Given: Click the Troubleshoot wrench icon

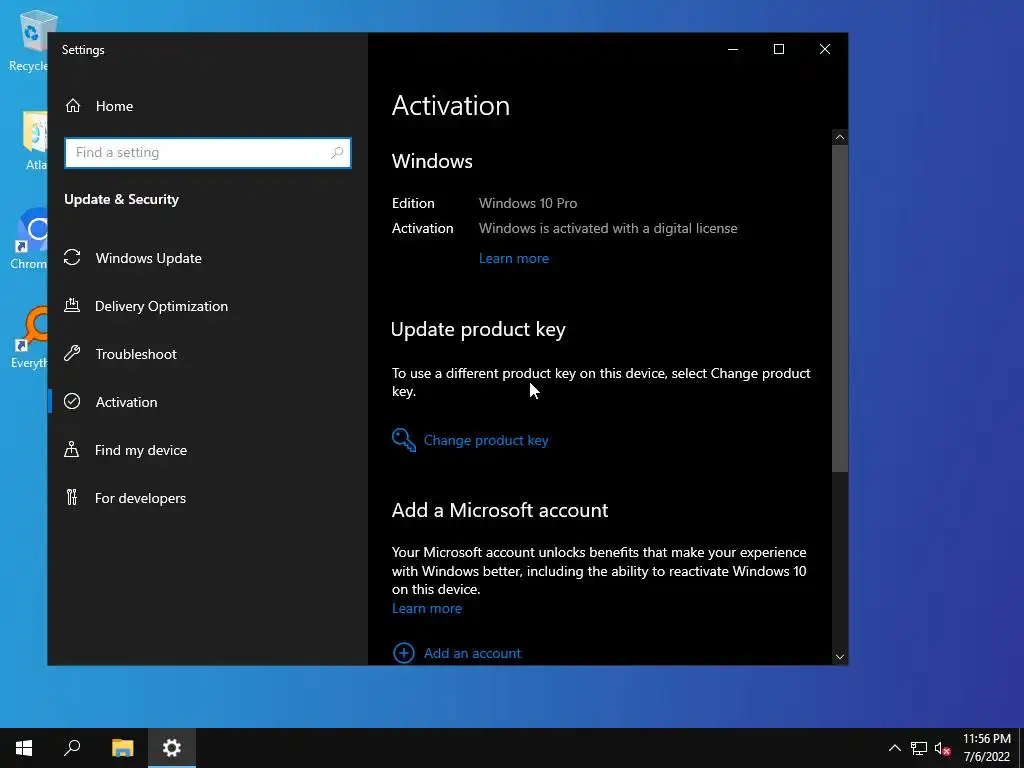Looking at the screenshot, I should tap(72, 353).
